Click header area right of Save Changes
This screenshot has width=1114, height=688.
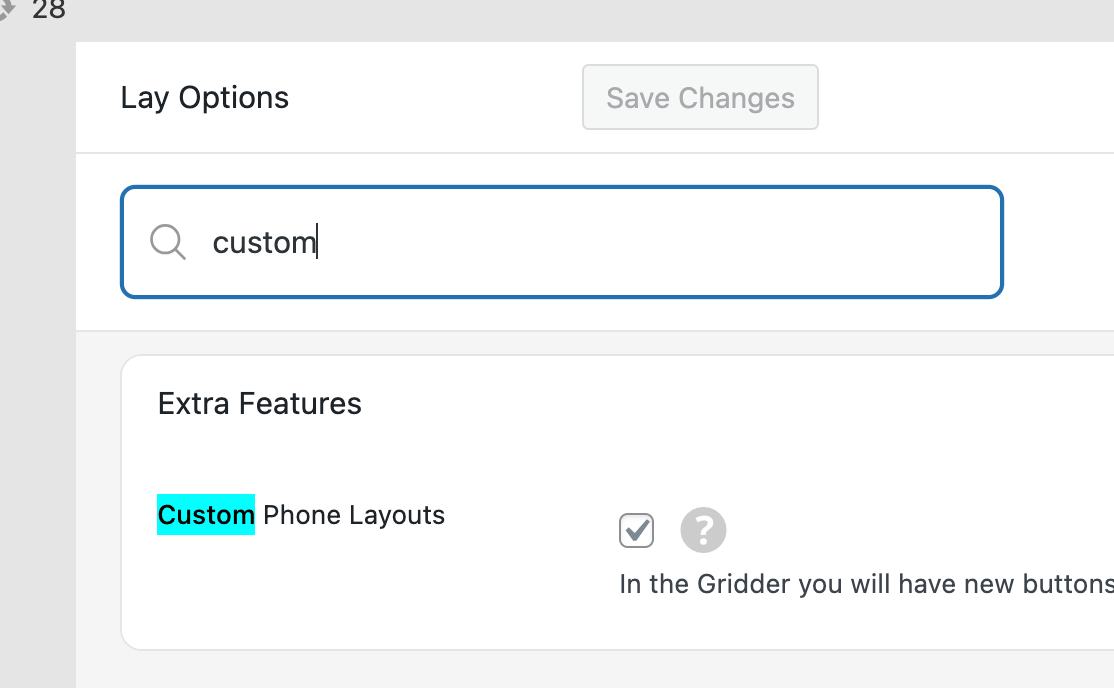960,98
